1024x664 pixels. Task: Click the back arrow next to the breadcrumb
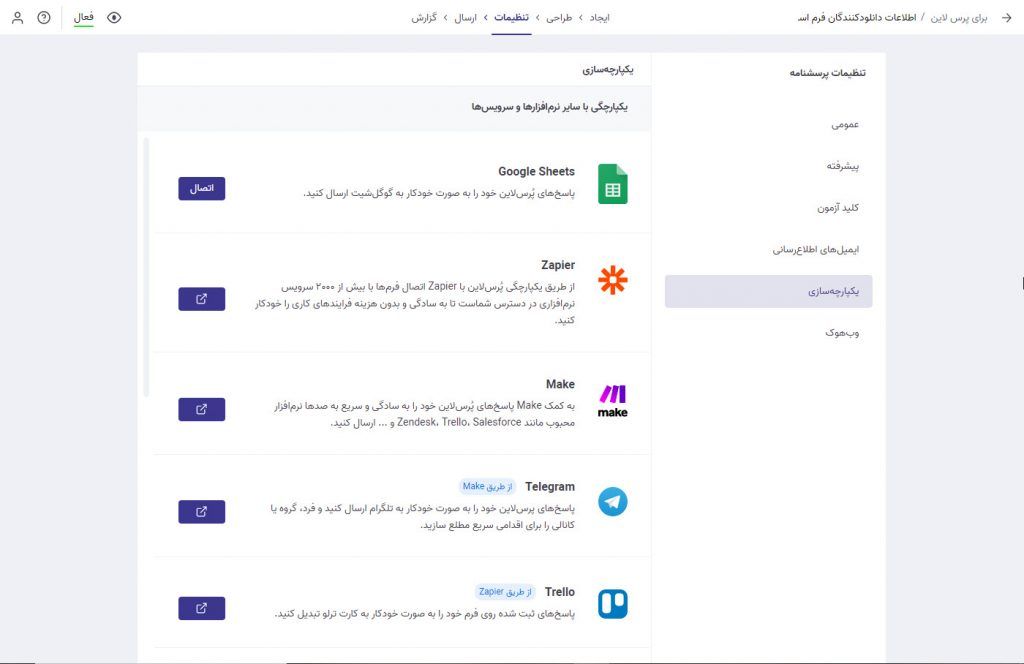click(1008, 17)
